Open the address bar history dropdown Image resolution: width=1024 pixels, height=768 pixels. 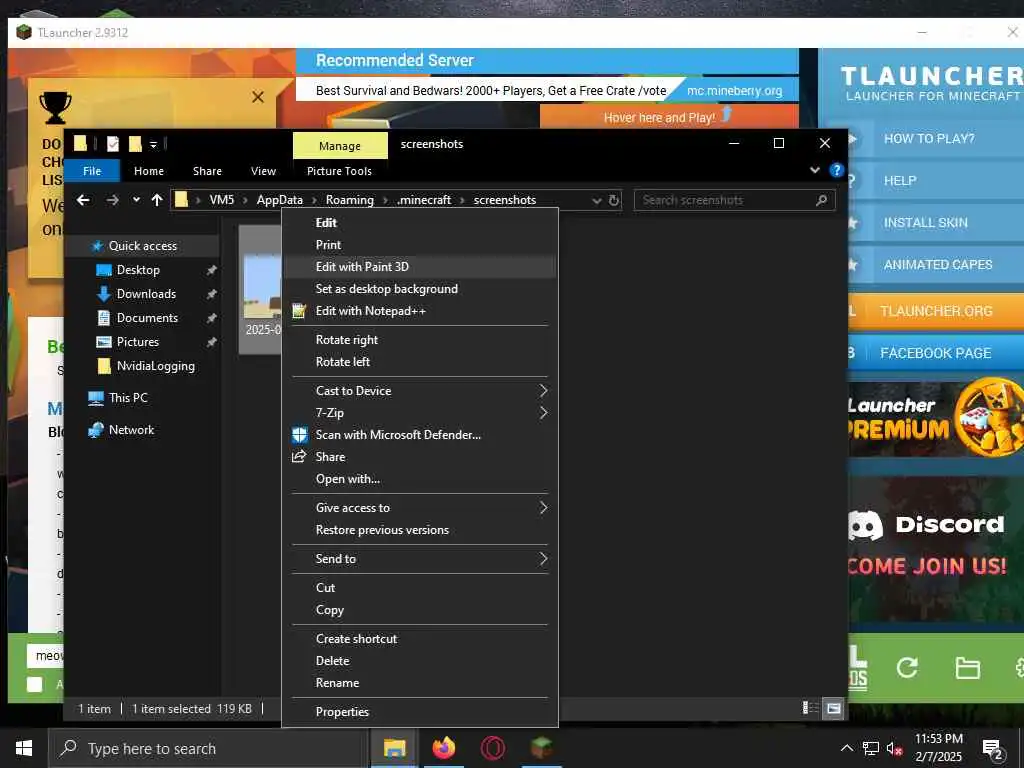pyautogui.click(x=596, y=200)
